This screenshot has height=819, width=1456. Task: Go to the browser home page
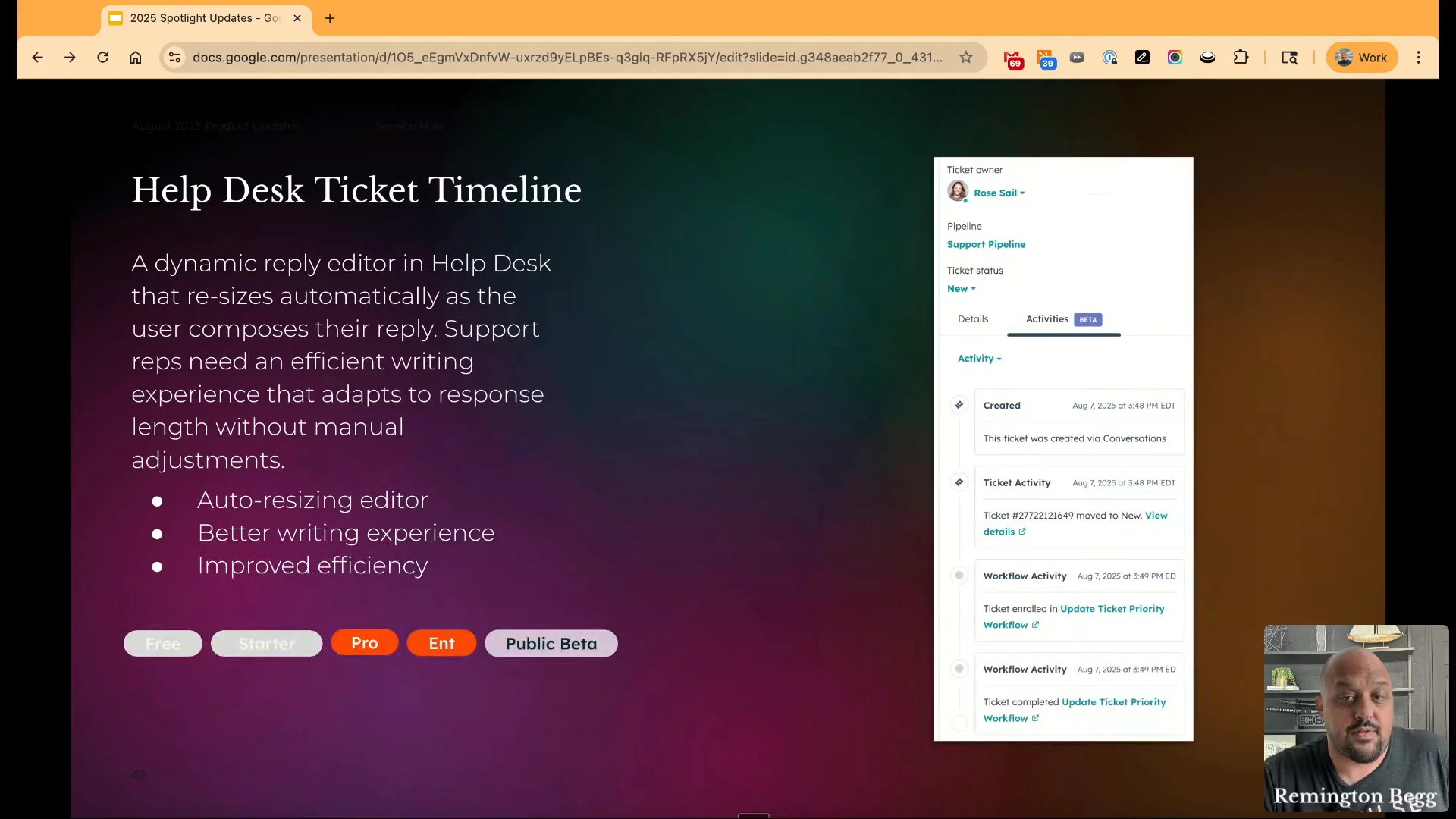pos(135,58)
